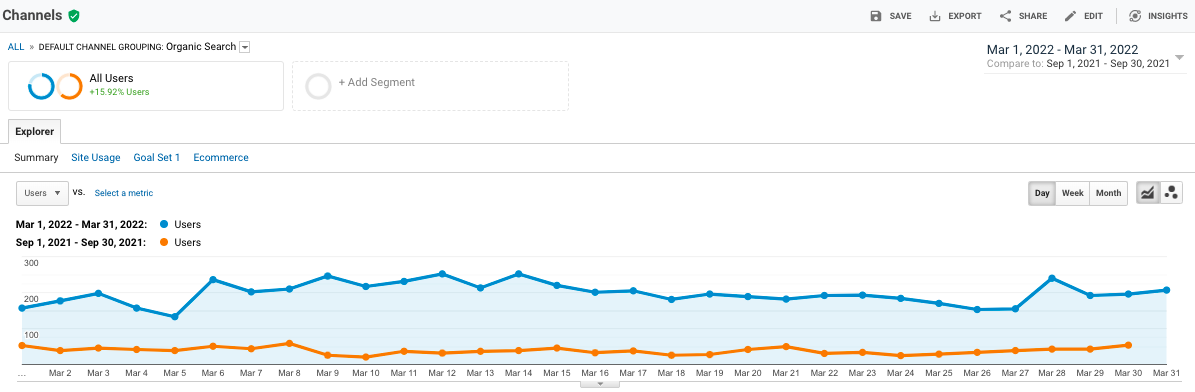
Task: Select Week granularity
Action: coord(1072,193)
